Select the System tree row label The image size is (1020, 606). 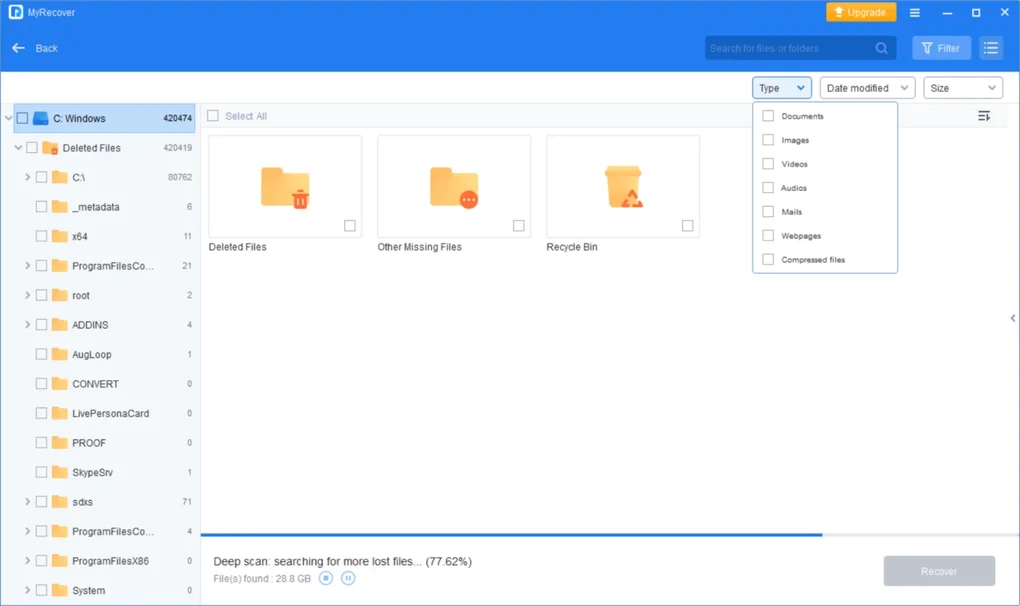(88, 590)
